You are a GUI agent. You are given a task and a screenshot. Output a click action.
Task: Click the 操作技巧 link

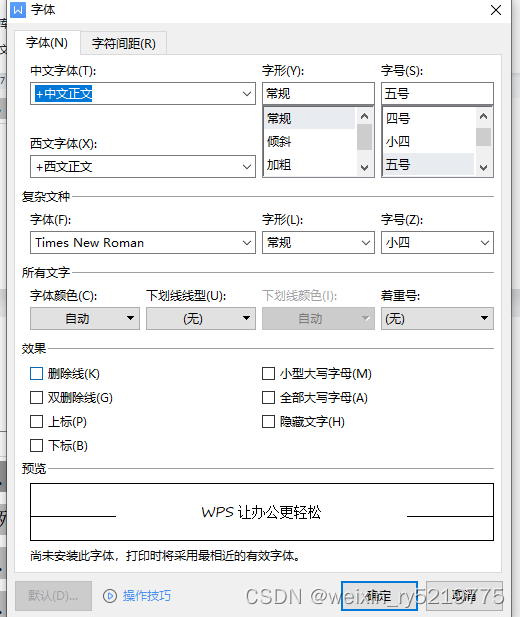point(146,596)
